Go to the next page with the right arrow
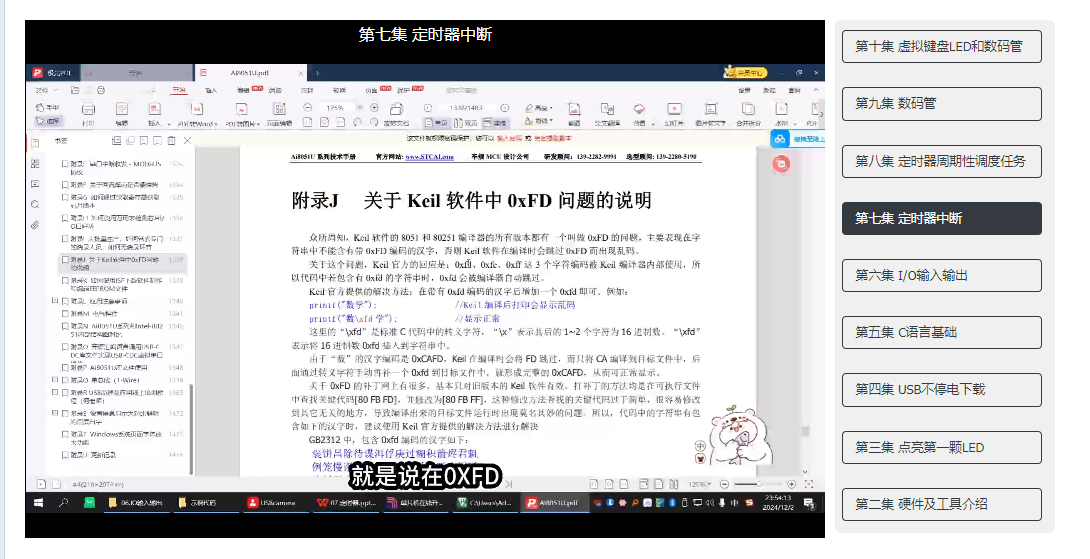This screenshot has width=1090, height=559. (505, 108)
